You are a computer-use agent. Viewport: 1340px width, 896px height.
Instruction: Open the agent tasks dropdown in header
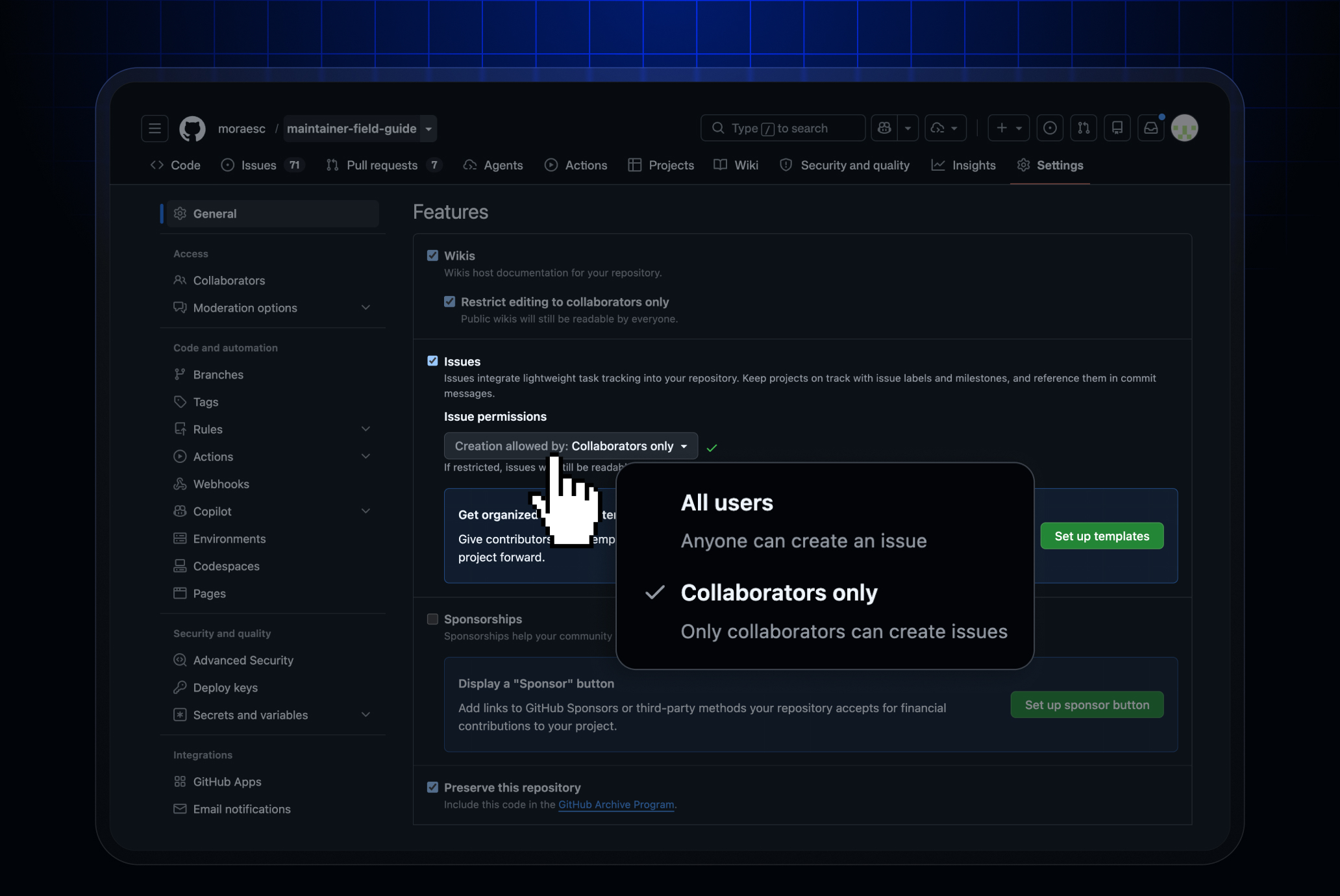(945, 129)
